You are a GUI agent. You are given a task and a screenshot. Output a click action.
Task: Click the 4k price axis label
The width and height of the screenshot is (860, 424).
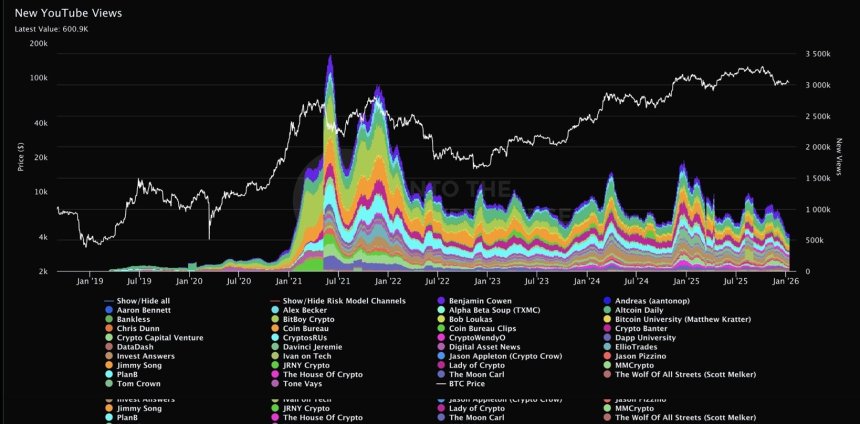(x=43, y=238)
